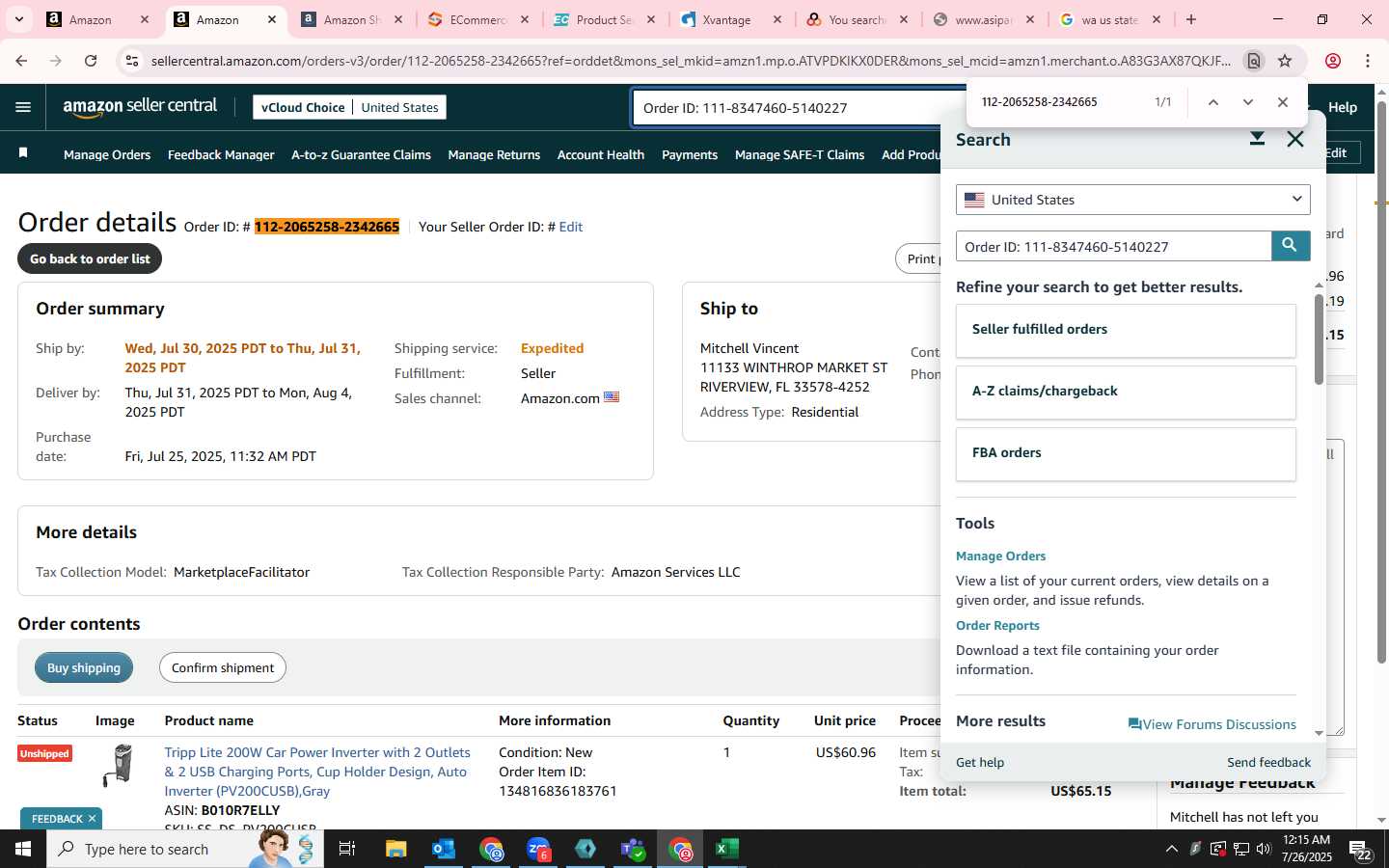
Task: Open the Manage Orders tool link
Action: coord(1000,556)
